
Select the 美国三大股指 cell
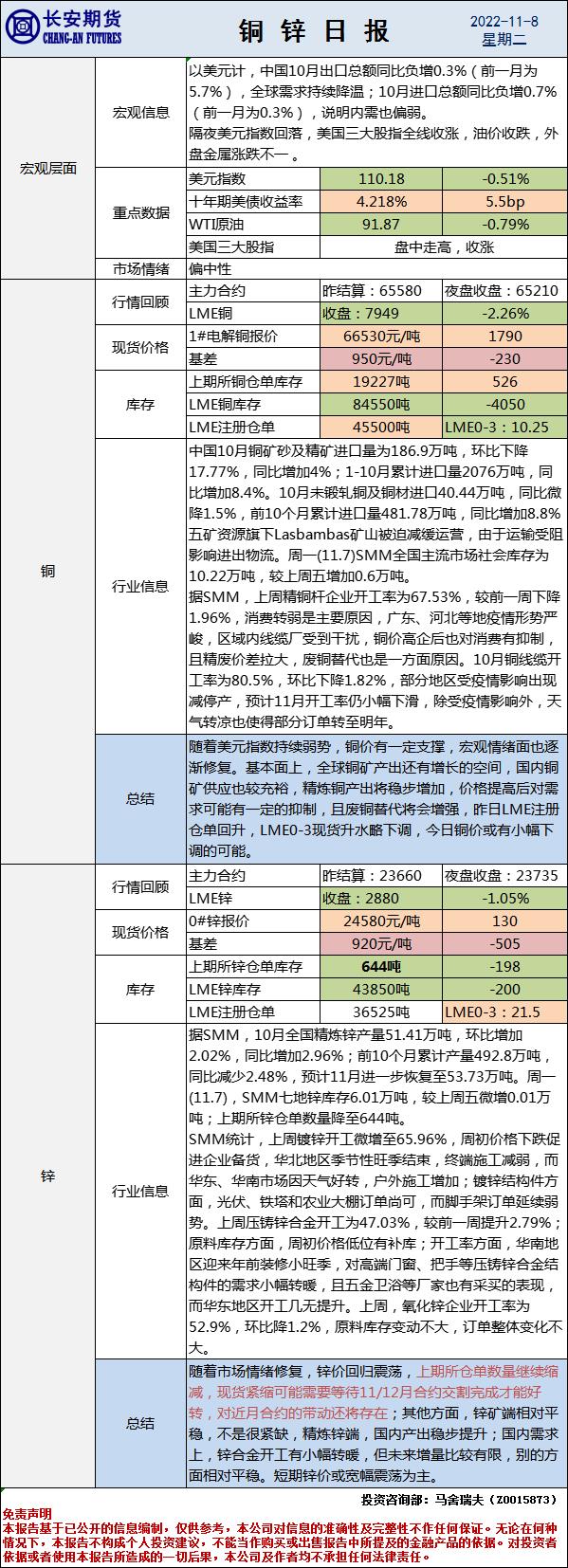pos(253,246)
